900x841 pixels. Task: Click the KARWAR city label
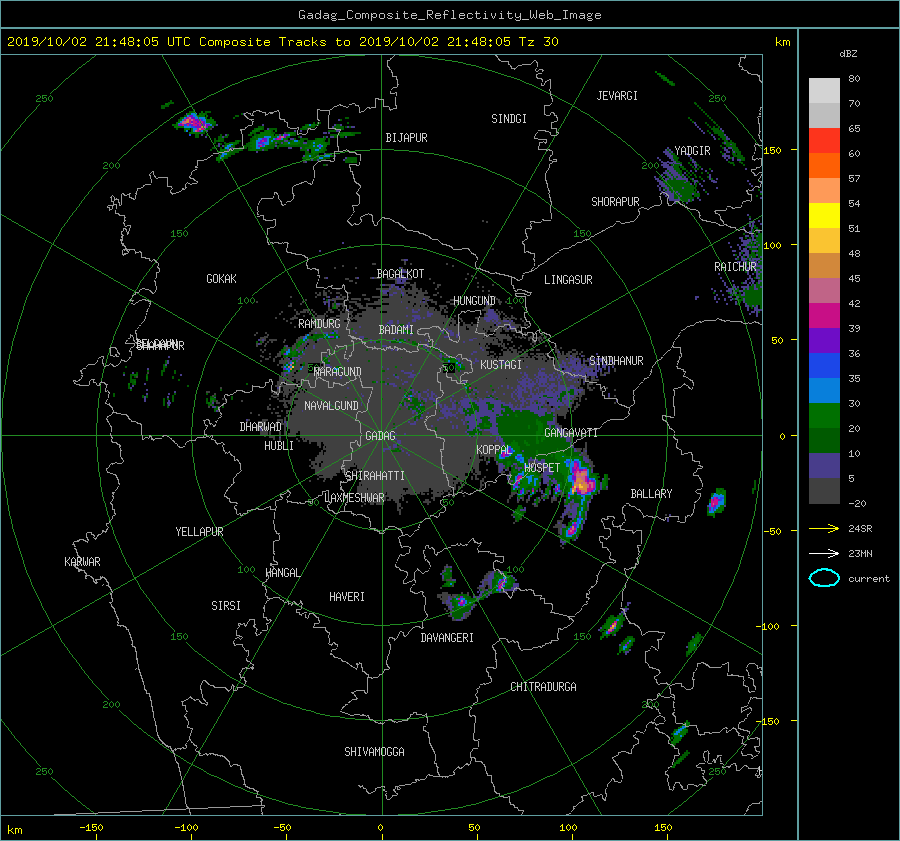tap(82, 562)
